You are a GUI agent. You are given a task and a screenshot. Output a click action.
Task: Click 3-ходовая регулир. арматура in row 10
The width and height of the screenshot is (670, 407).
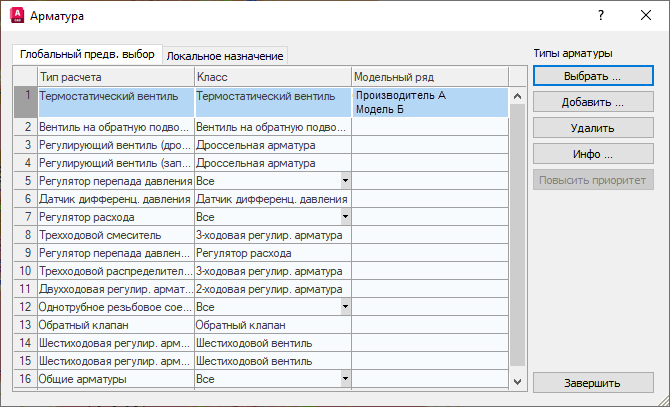click(273, 271)
